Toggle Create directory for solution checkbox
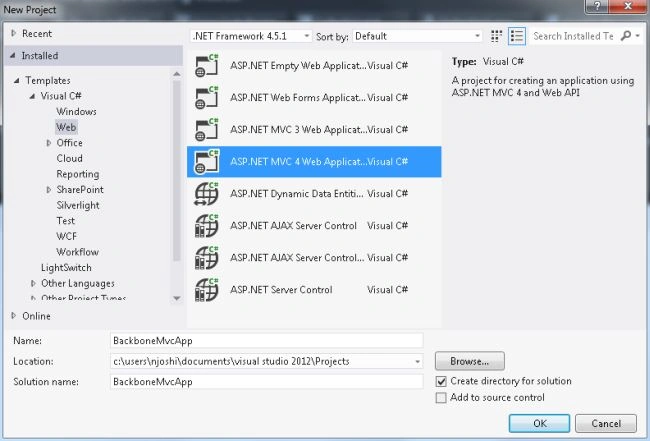The image size is (650, 441). point(441,381)
